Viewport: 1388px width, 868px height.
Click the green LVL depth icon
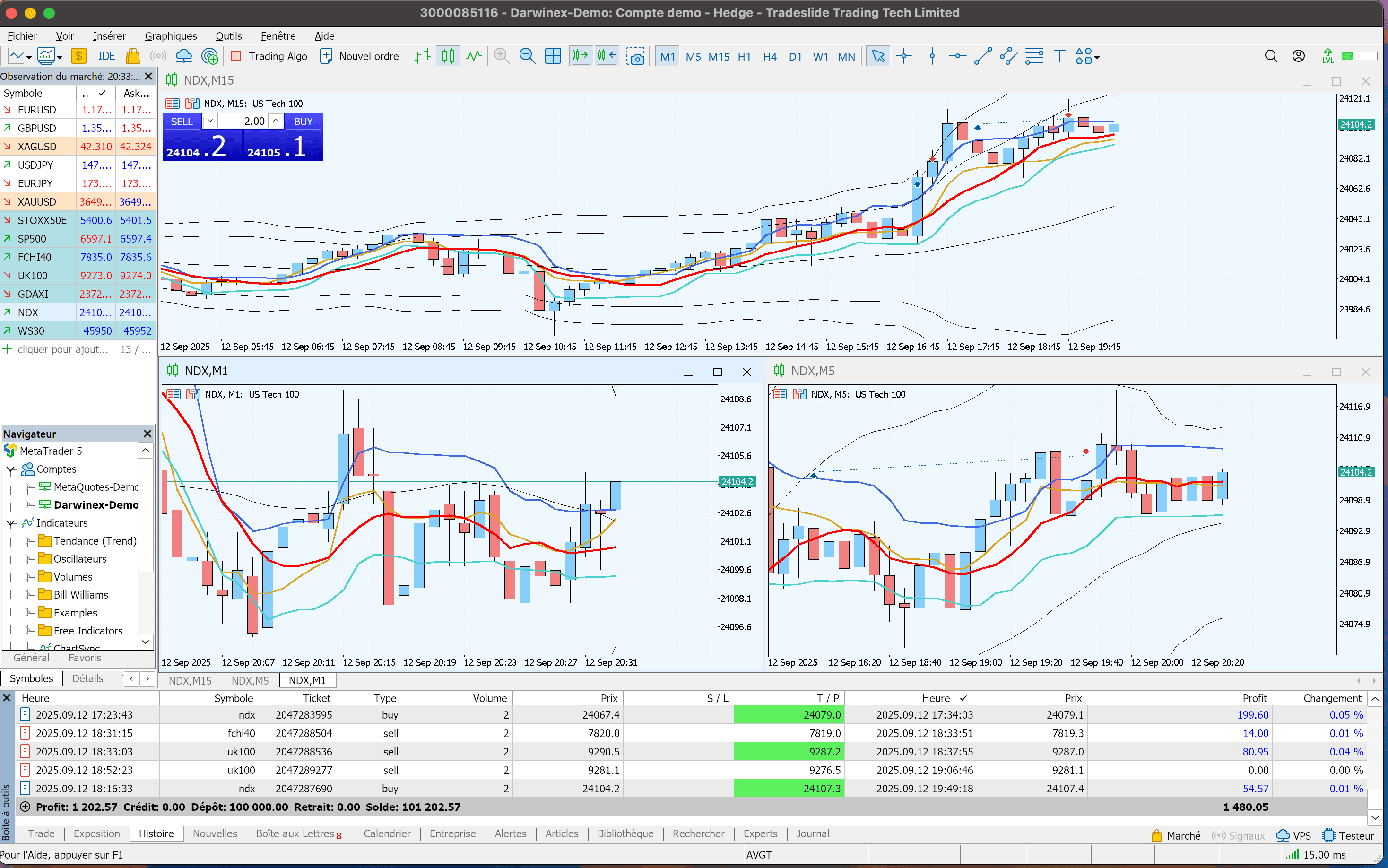click(1328, 56)
